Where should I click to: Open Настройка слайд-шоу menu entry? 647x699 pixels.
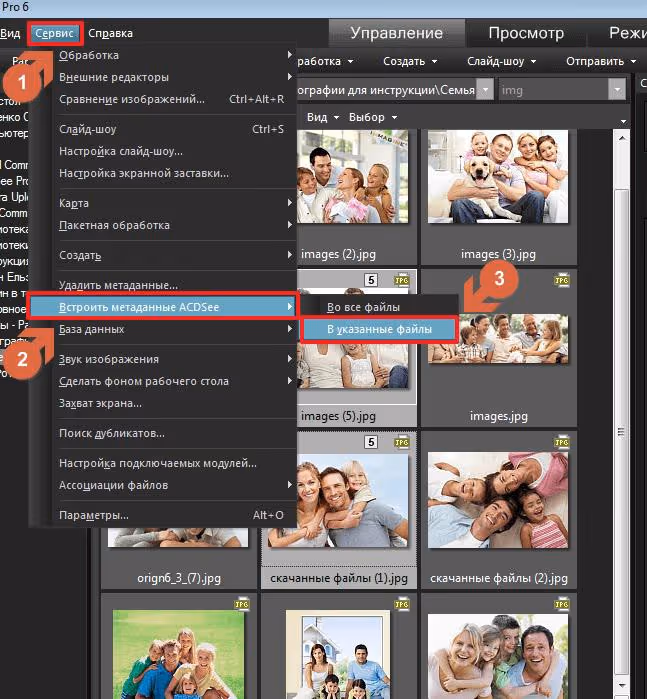coord(176,151)
